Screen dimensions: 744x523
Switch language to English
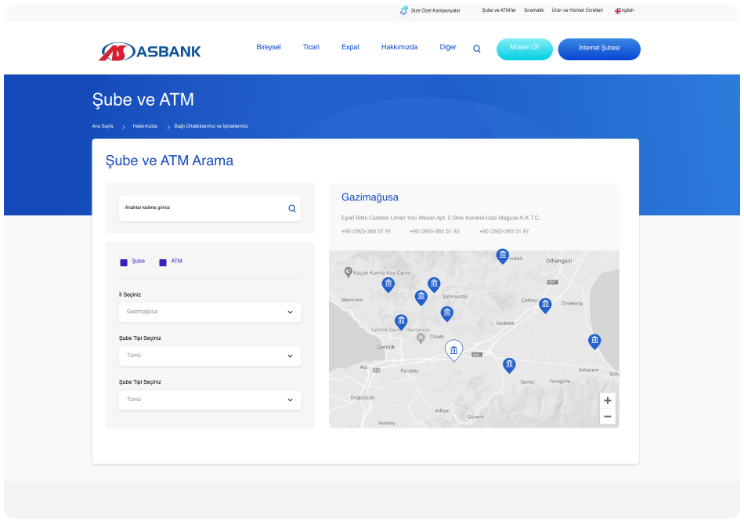click(x=625, y=10)
